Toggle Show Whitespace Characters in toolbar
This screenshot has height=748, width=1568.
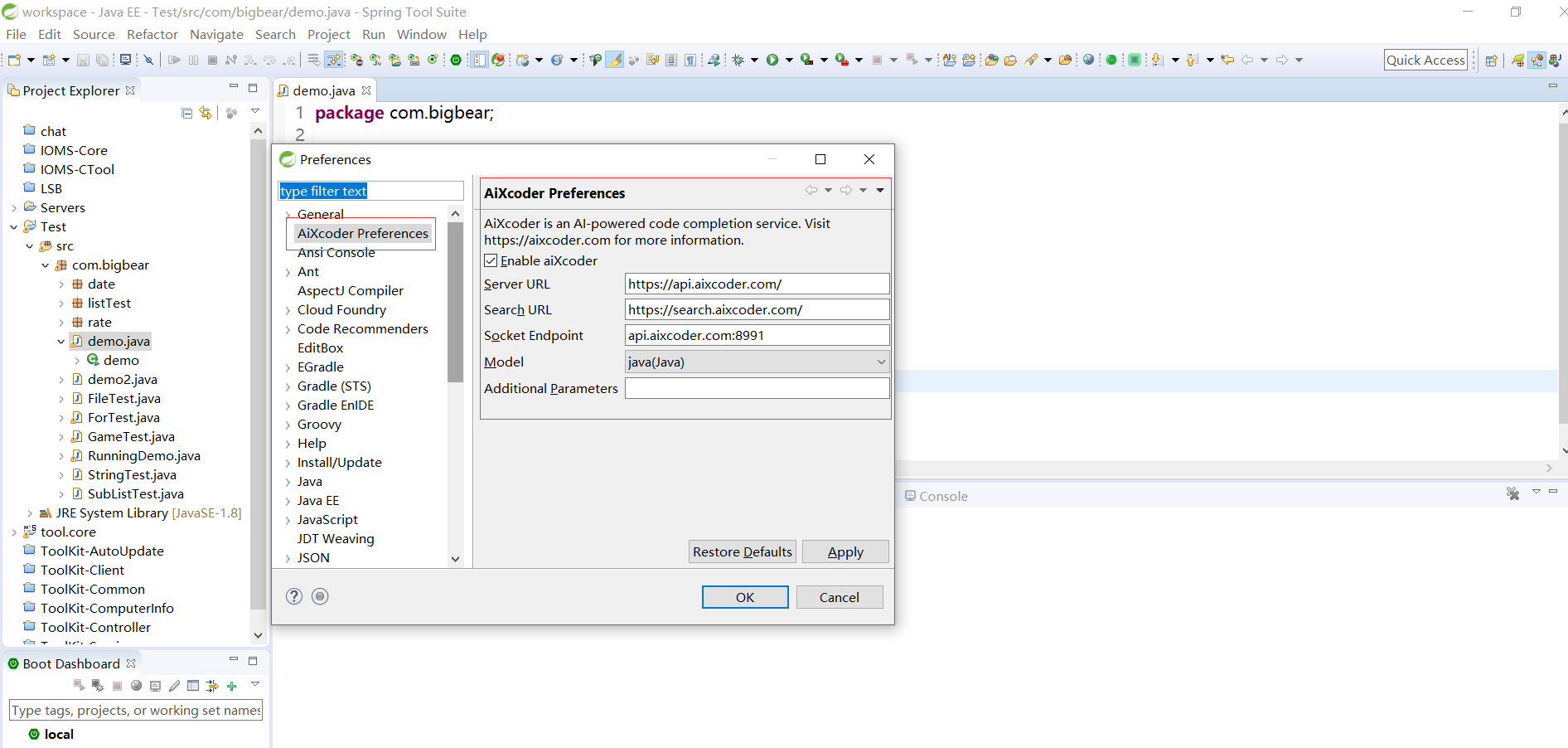point(690,60)
